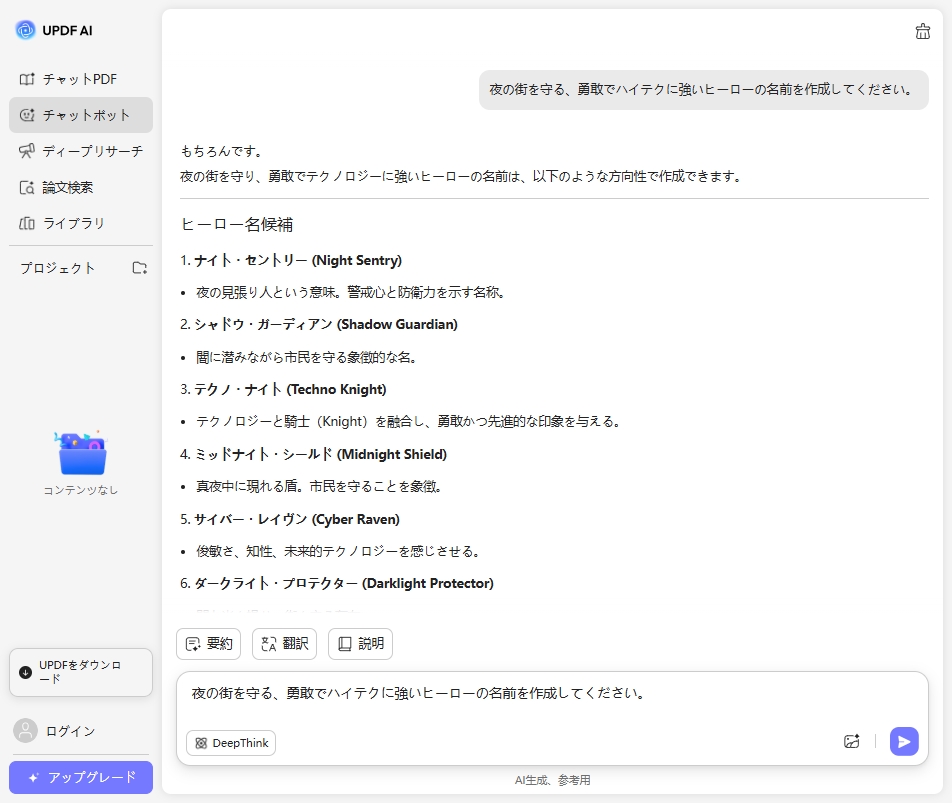Click the アップグレード button
The image size is (952, 803).
tap(81, 778)
